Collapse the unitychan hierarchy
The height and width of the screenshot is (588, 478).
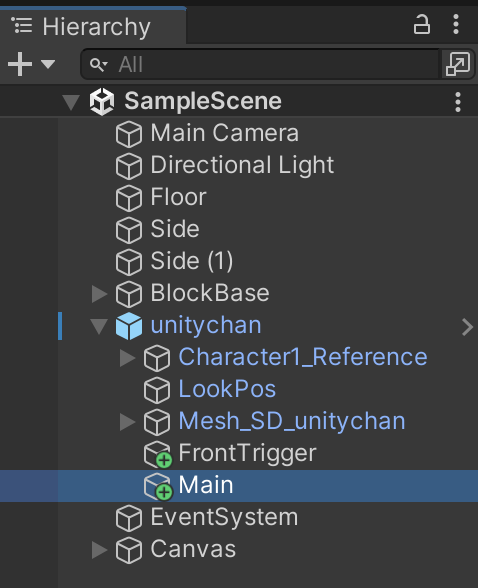coord(99,326)
